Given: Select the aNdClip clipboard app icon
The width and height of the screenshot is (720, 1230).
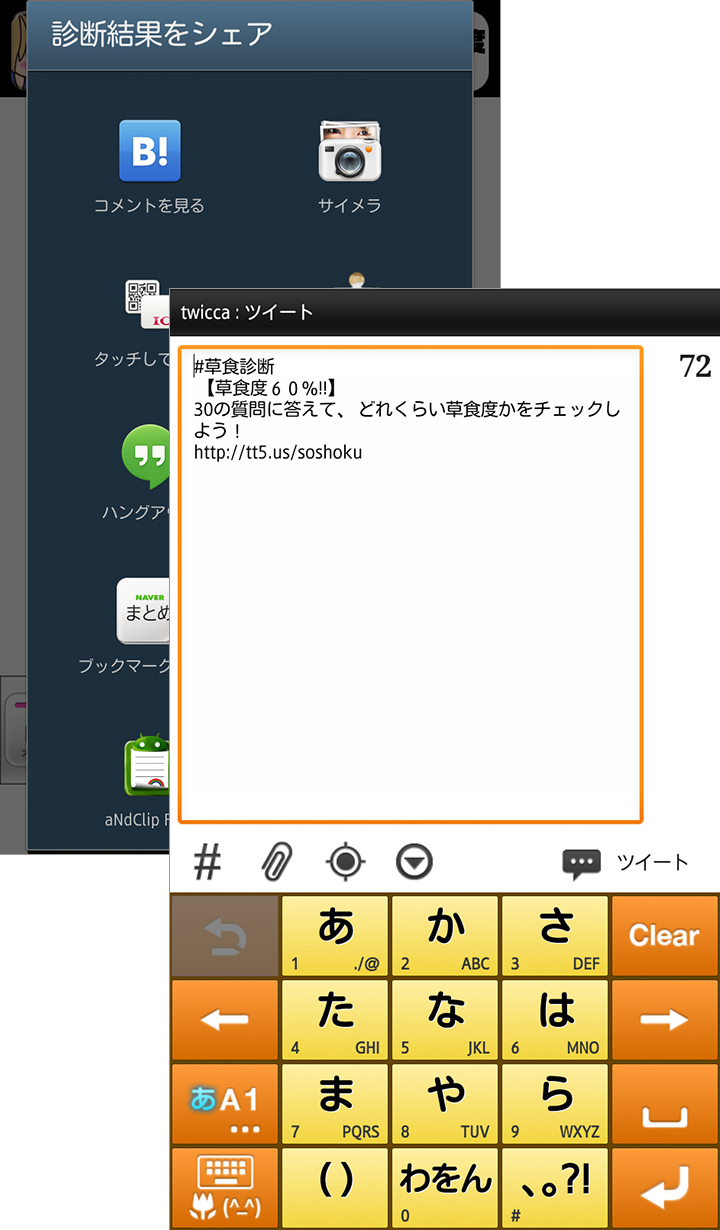Looking at the screenshot, I should (x=146, y=767).
